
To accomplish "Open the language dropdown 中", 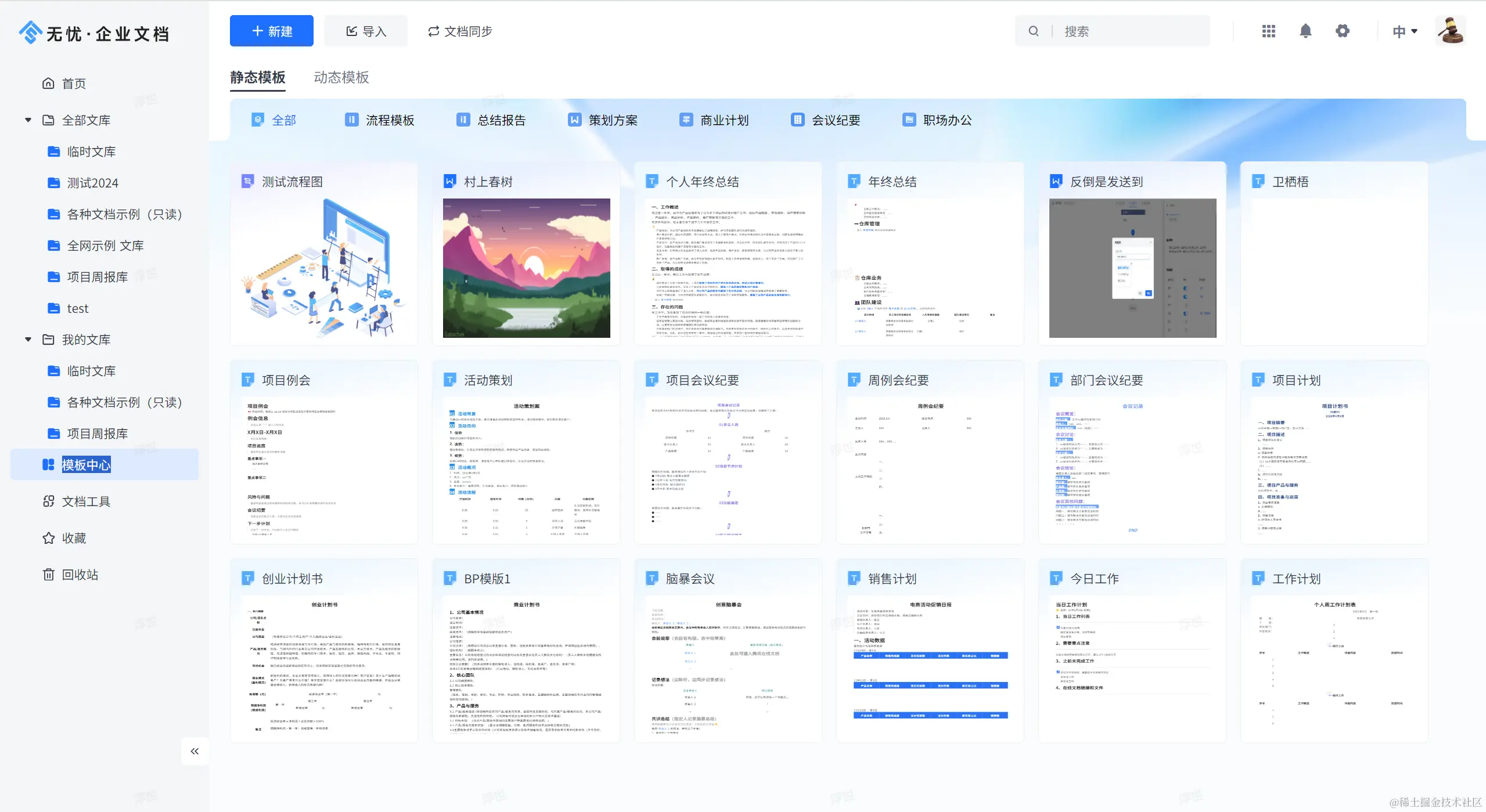I will 1405,31.
